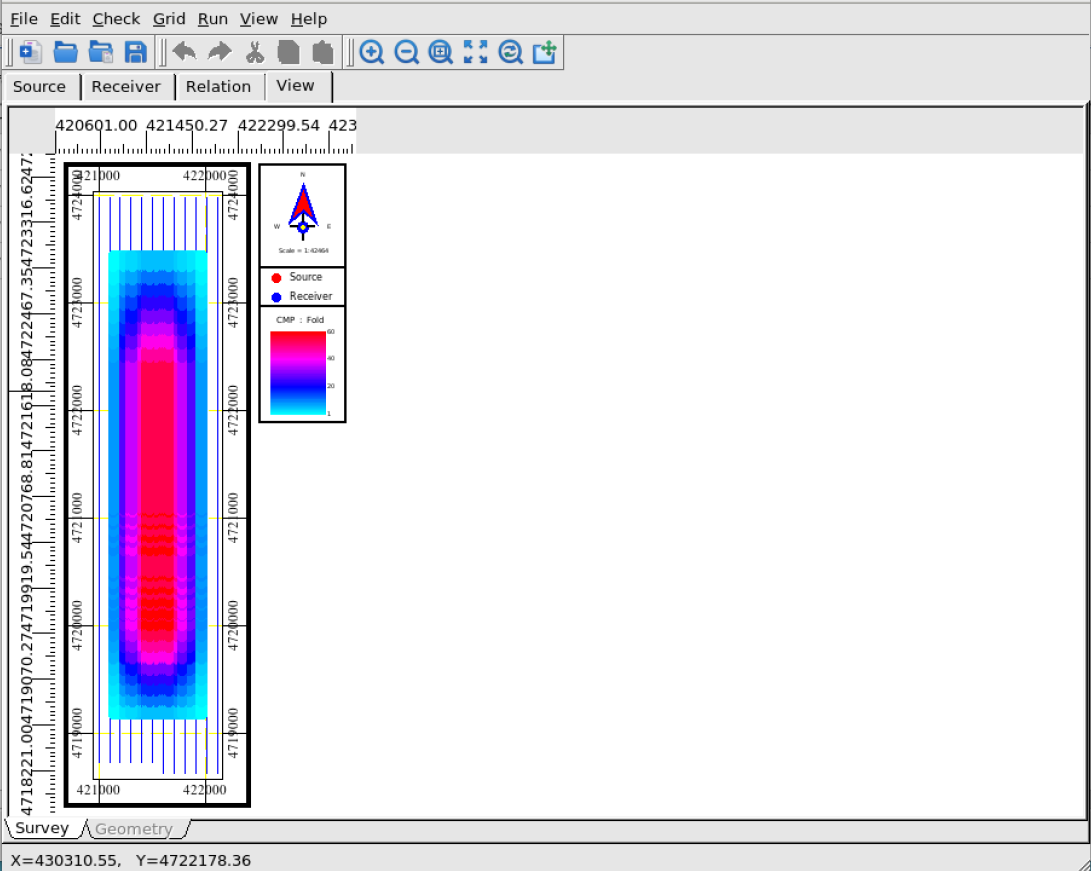Open the Run menu
Image resolution: width=1091 pixels, height=871 pixels.
pos(212,19)
